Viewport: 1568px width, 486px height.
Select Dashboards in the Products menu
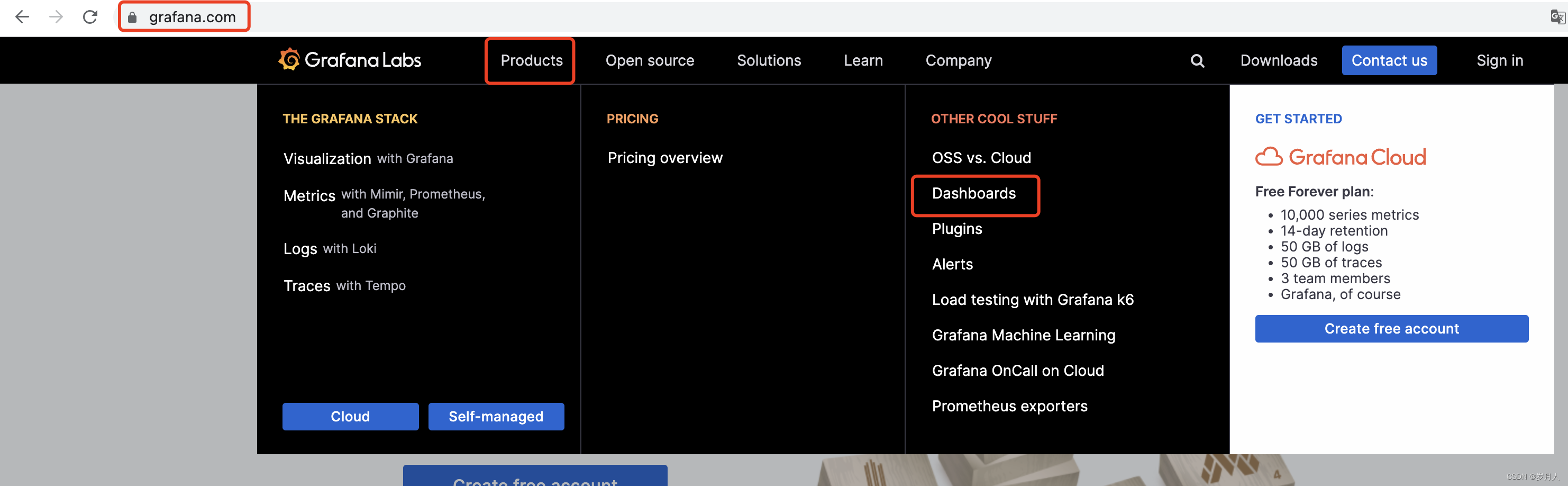point(973,193)
